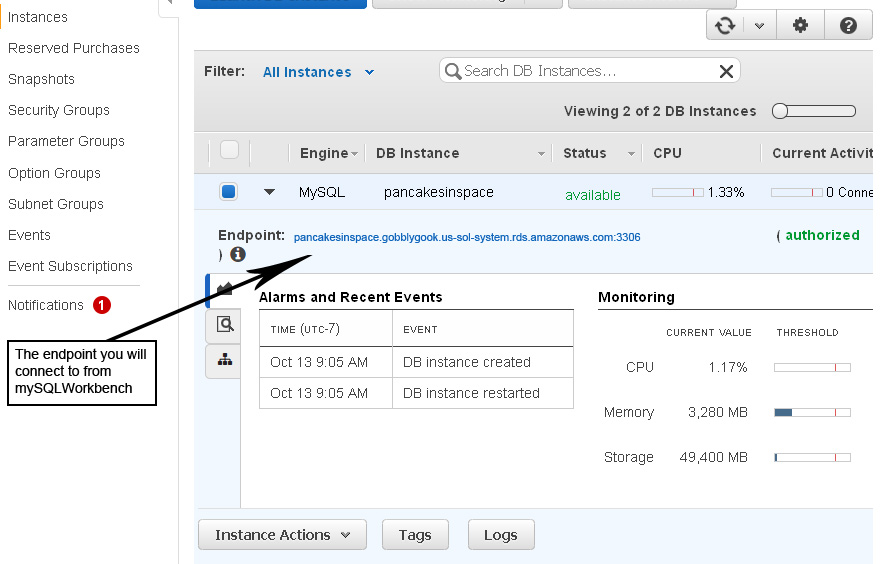Viewport: 880px width, 564px height.
Task: Click the MySQL engine cell
Action: [322, 192]
